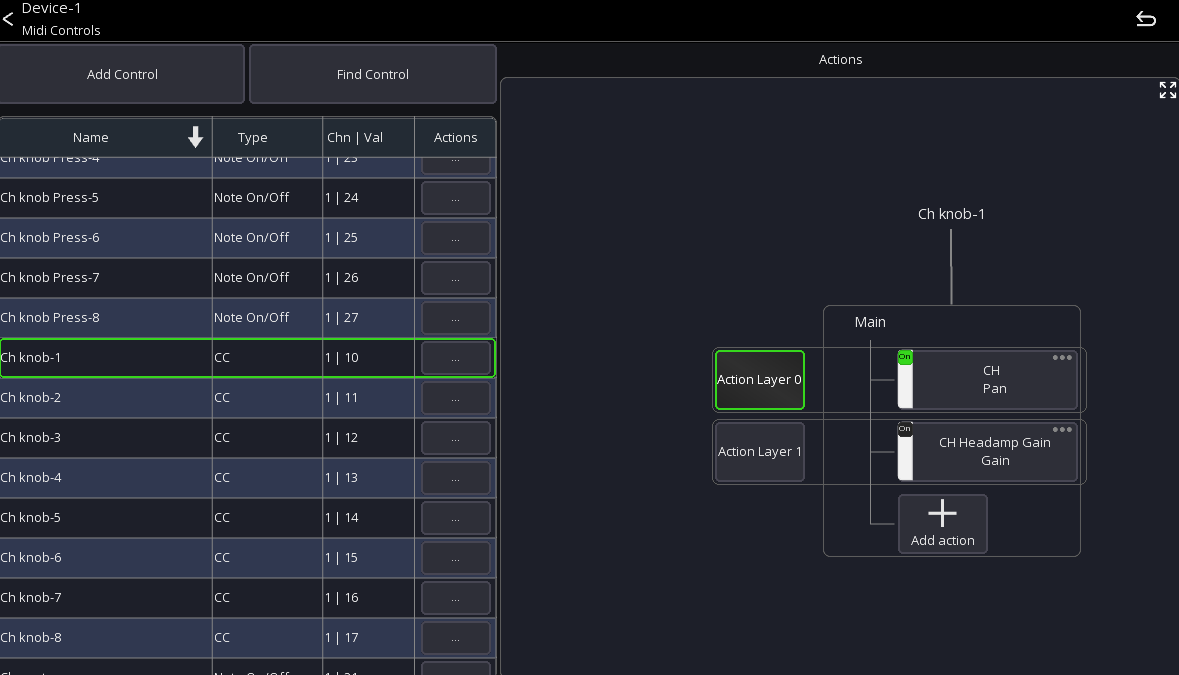Open the Actions "..." button for Ch knob-1

point(455,357)
